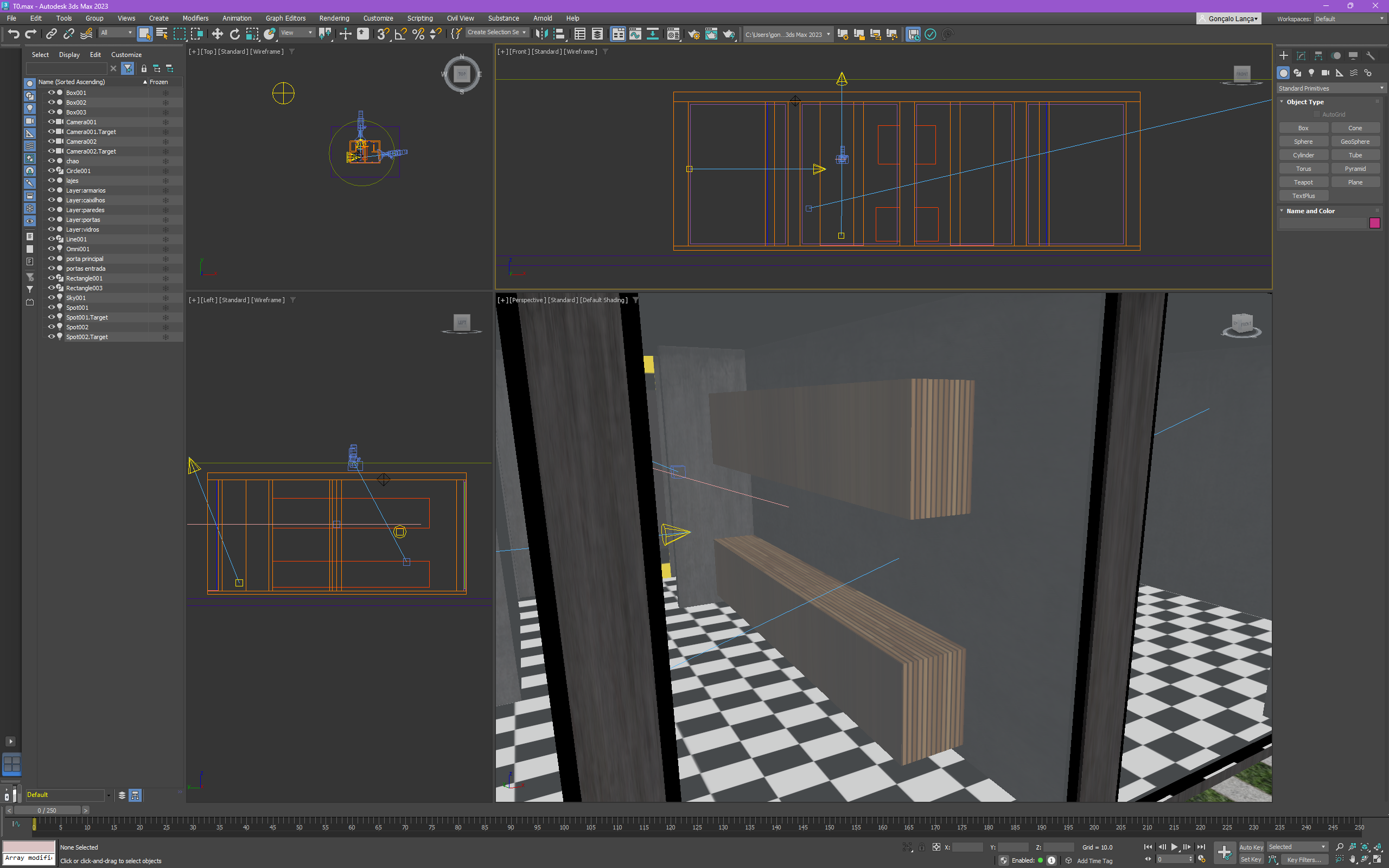1389x868 pixels.
Task: Click the Play Animation button
Action: tap(1174, 847)
